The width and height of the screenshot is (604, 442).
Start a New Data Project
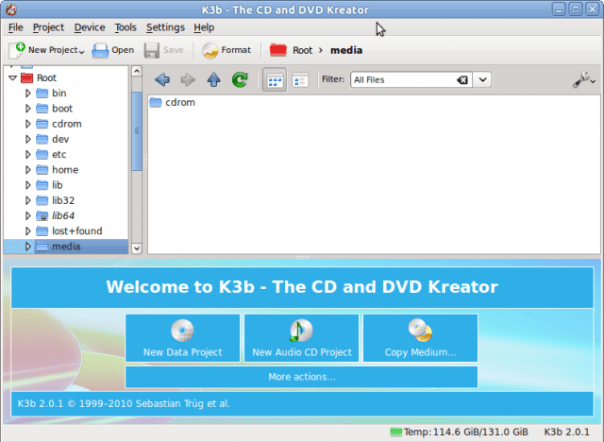(x=183, y=338)
